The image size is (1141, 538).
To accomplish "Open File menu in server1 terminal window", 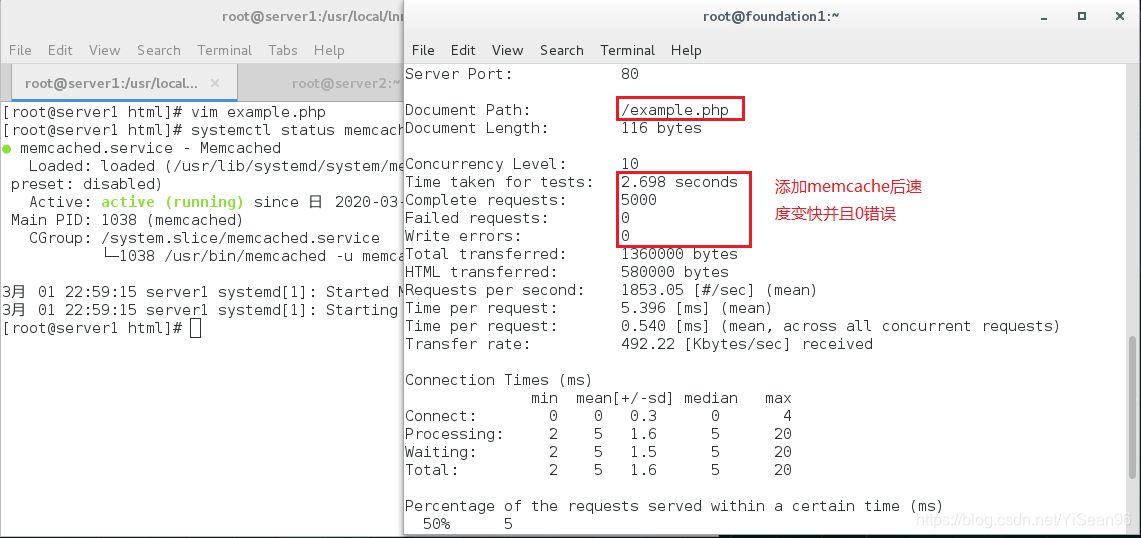I will [20, 50].
